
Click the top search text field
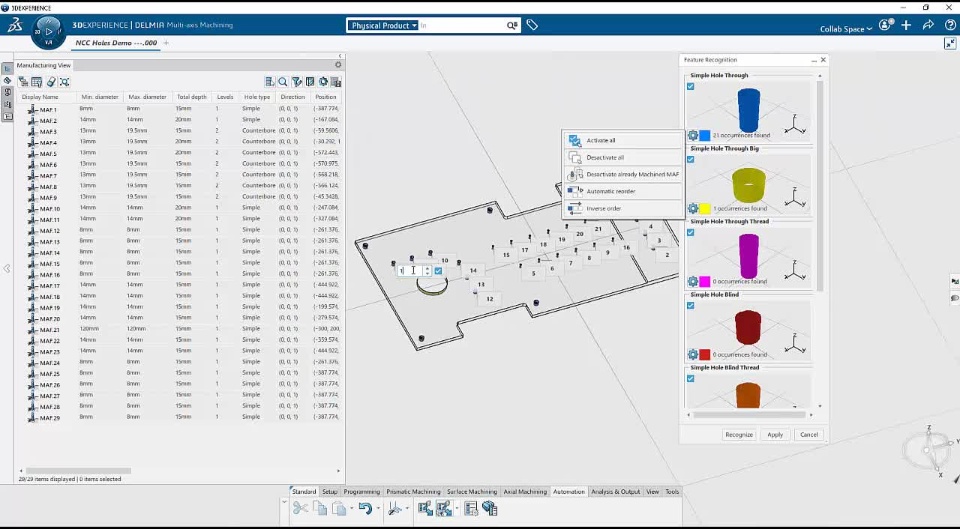pos(462,26)
